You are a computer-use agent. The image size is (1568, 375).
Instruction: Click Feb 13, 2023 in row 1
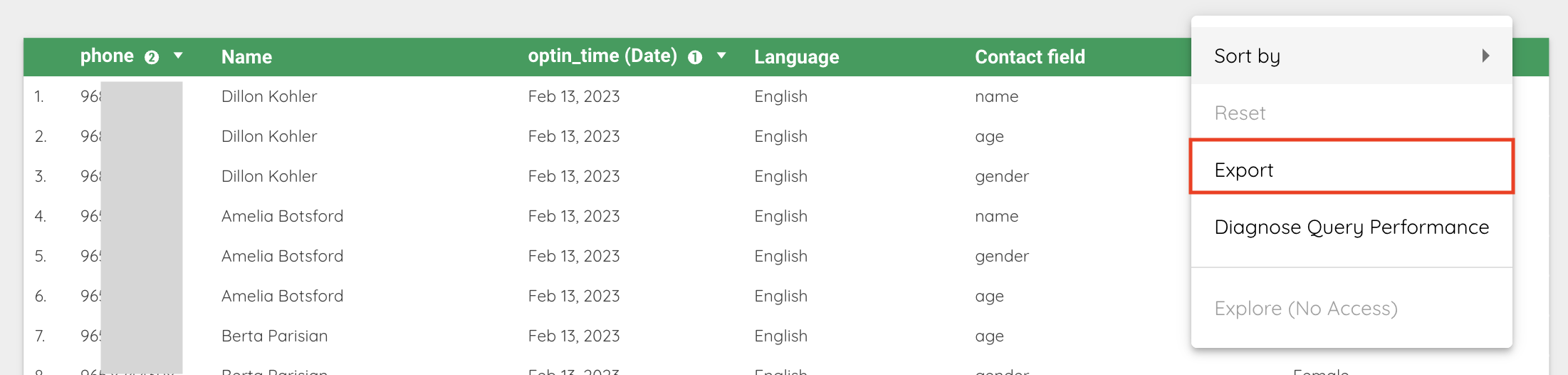click(574, 96)
